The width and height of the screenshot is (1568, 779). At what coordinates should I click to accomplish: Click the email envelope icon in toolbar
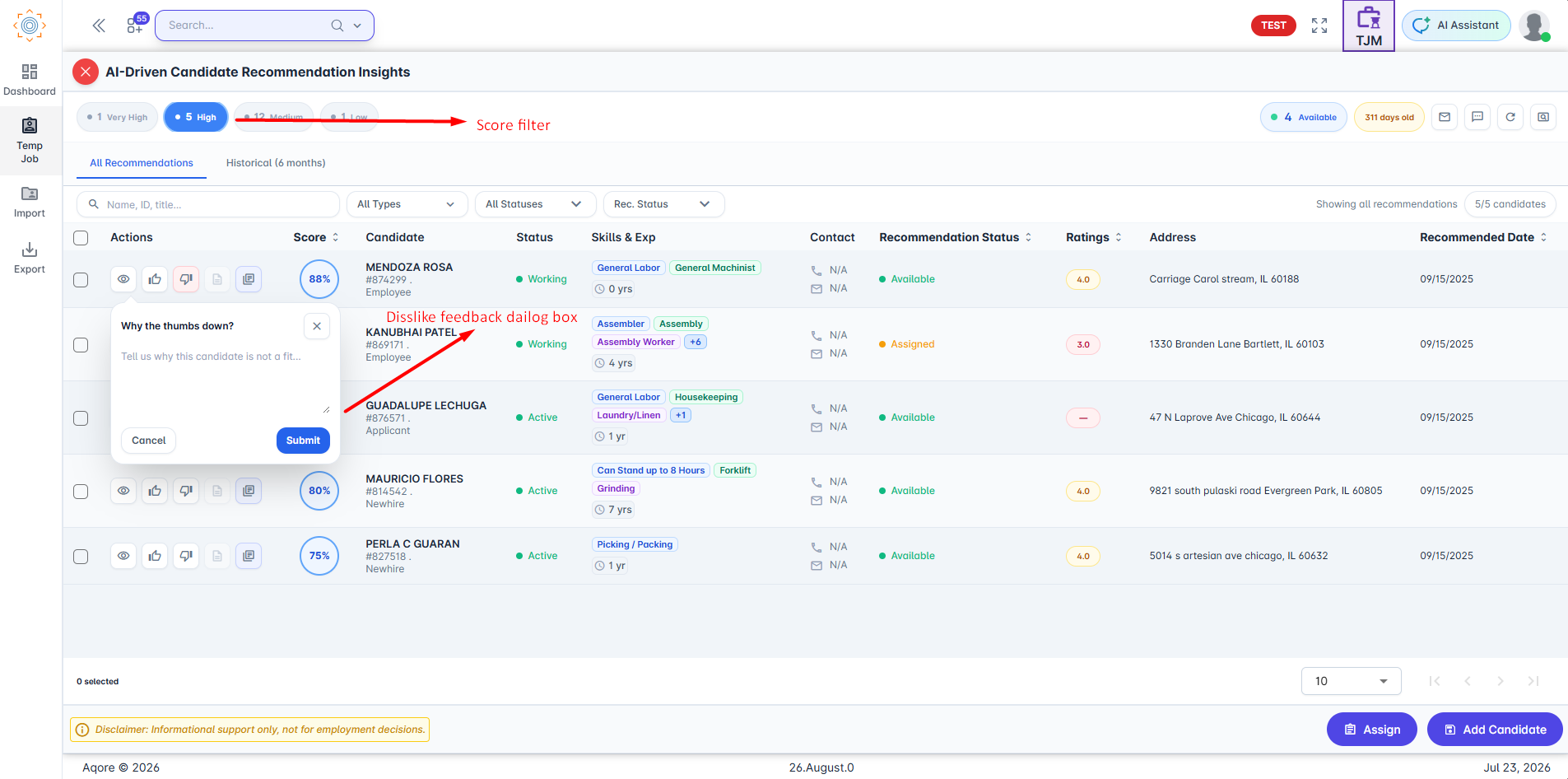pyautogui.click(x=1445, y=117)
